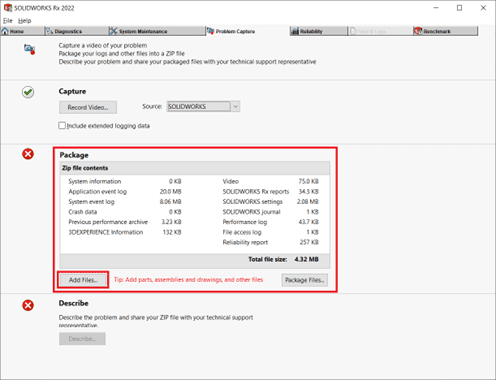Enable Include extended logging data checkbox
This screenshot has width=496, height=380.
pyautogui.click(x=62, y=126)
